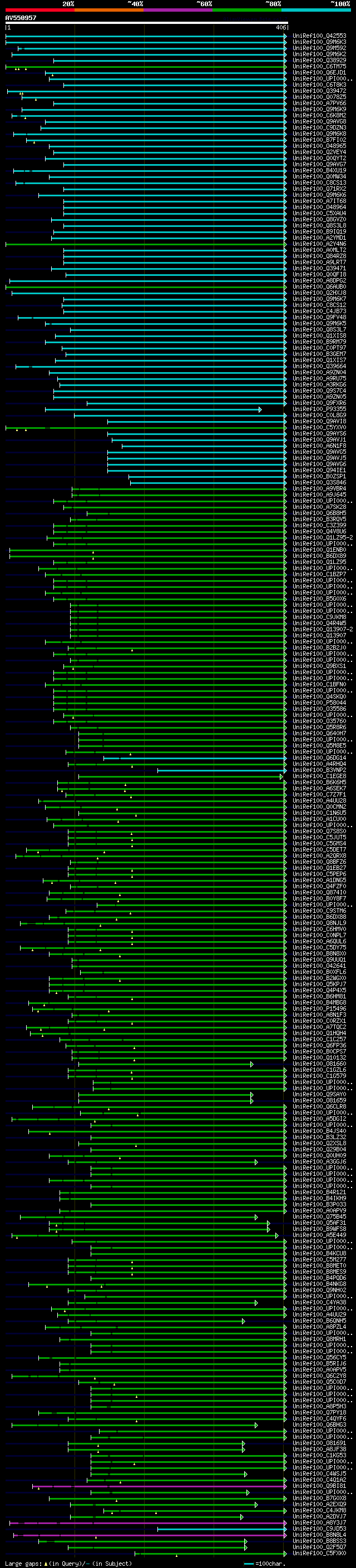Select UniRef100_Q8NJL9 label

pos(319,923)
